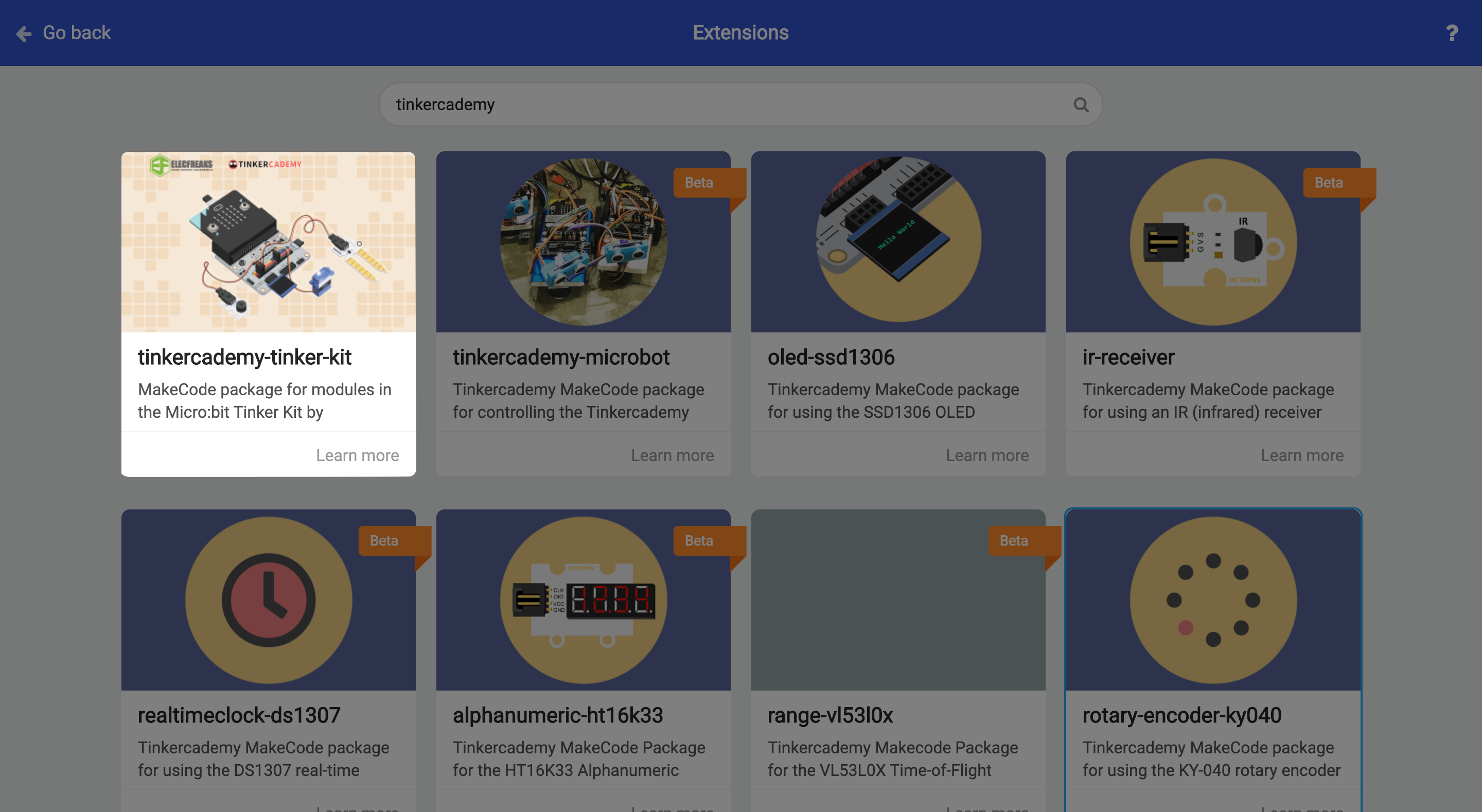Image resolution: width=1482 pixels, height=812 pixels.
Task: Select the tinkercademy-microbot robot image
Action: (x=583, y=242)
